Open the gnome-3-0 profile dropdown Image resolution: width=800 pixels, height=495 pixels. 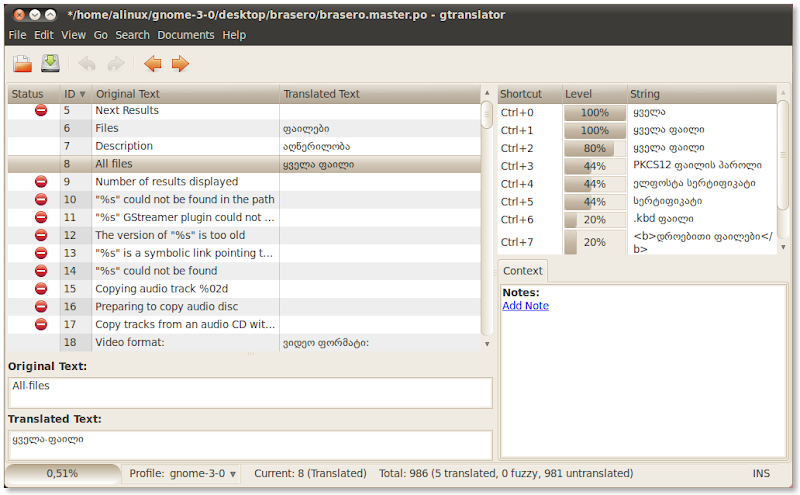pyautogui.click(x=182, y=474)
